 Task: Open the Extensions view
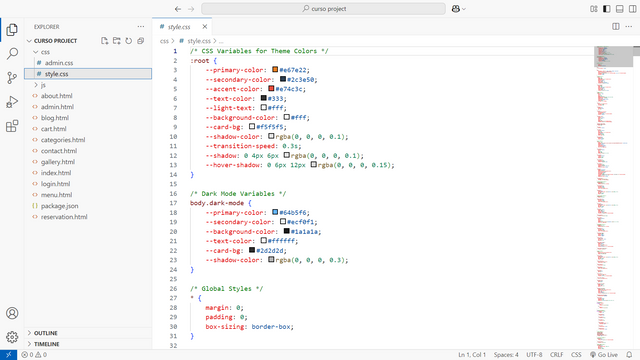coord(12,126)
